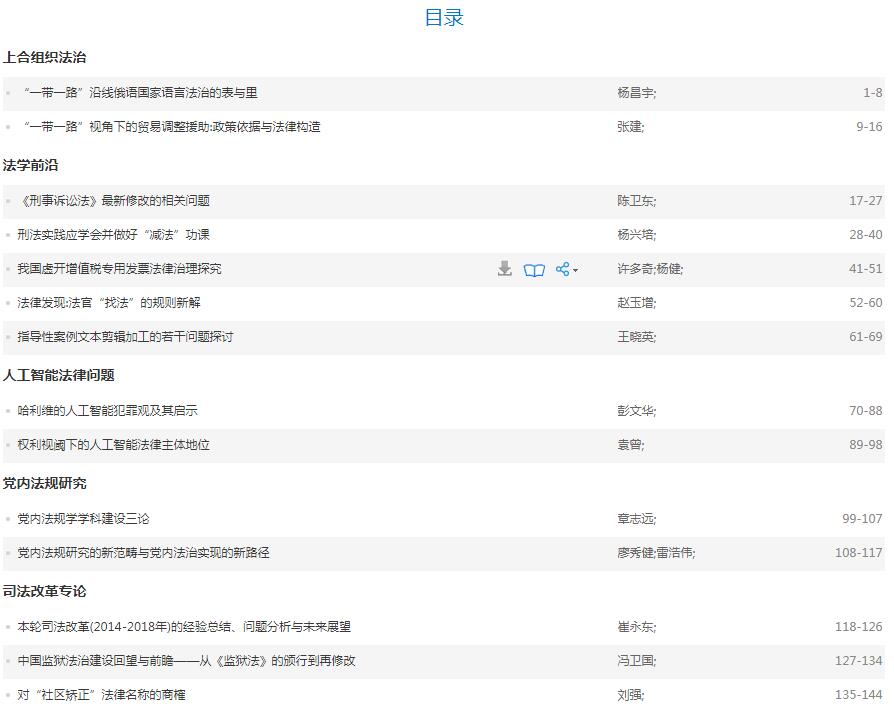894x717 pixels.
Task: Open article 哈利维的人工智能犯罪观及其启示
Action: (107, 411)
